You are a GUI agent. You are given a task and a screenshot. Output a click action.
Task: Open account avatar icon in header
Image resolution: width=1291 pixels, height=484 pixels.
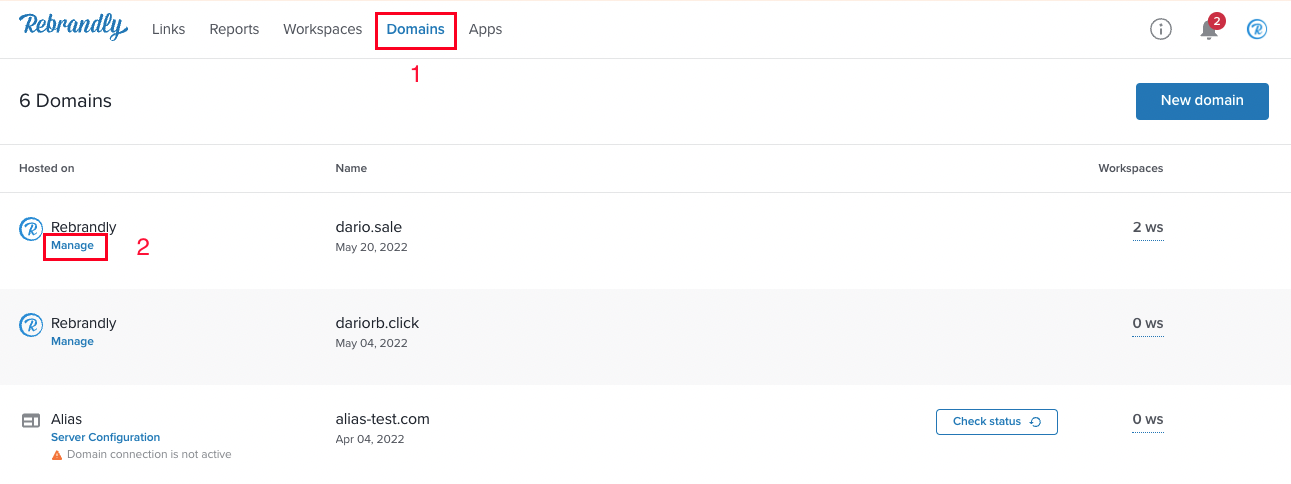tap(1257, 29)
